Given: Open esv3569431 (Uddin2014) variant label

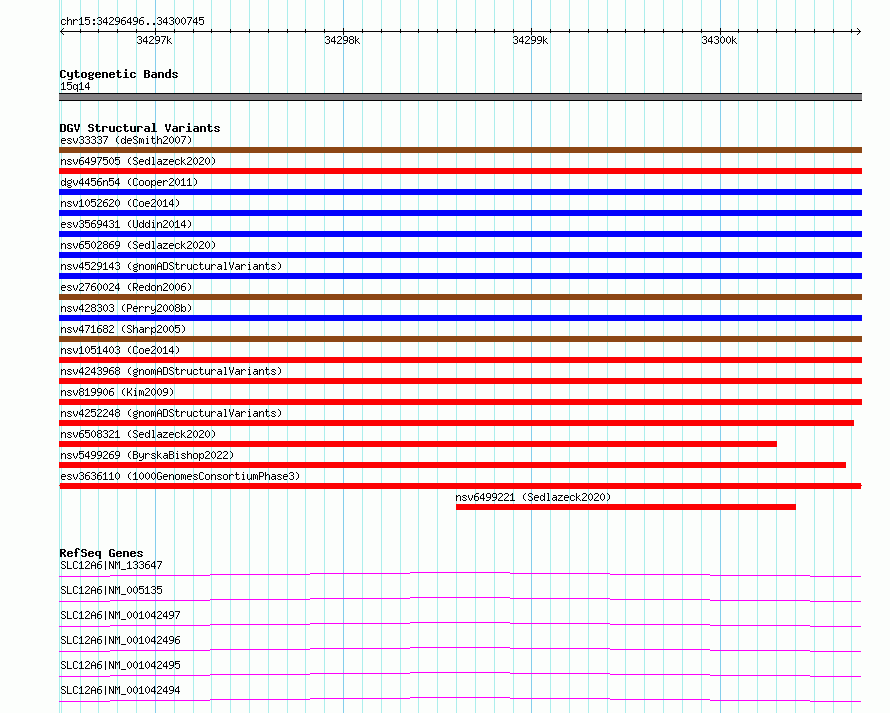Looking at the screenshot, I should pos(126,224).
